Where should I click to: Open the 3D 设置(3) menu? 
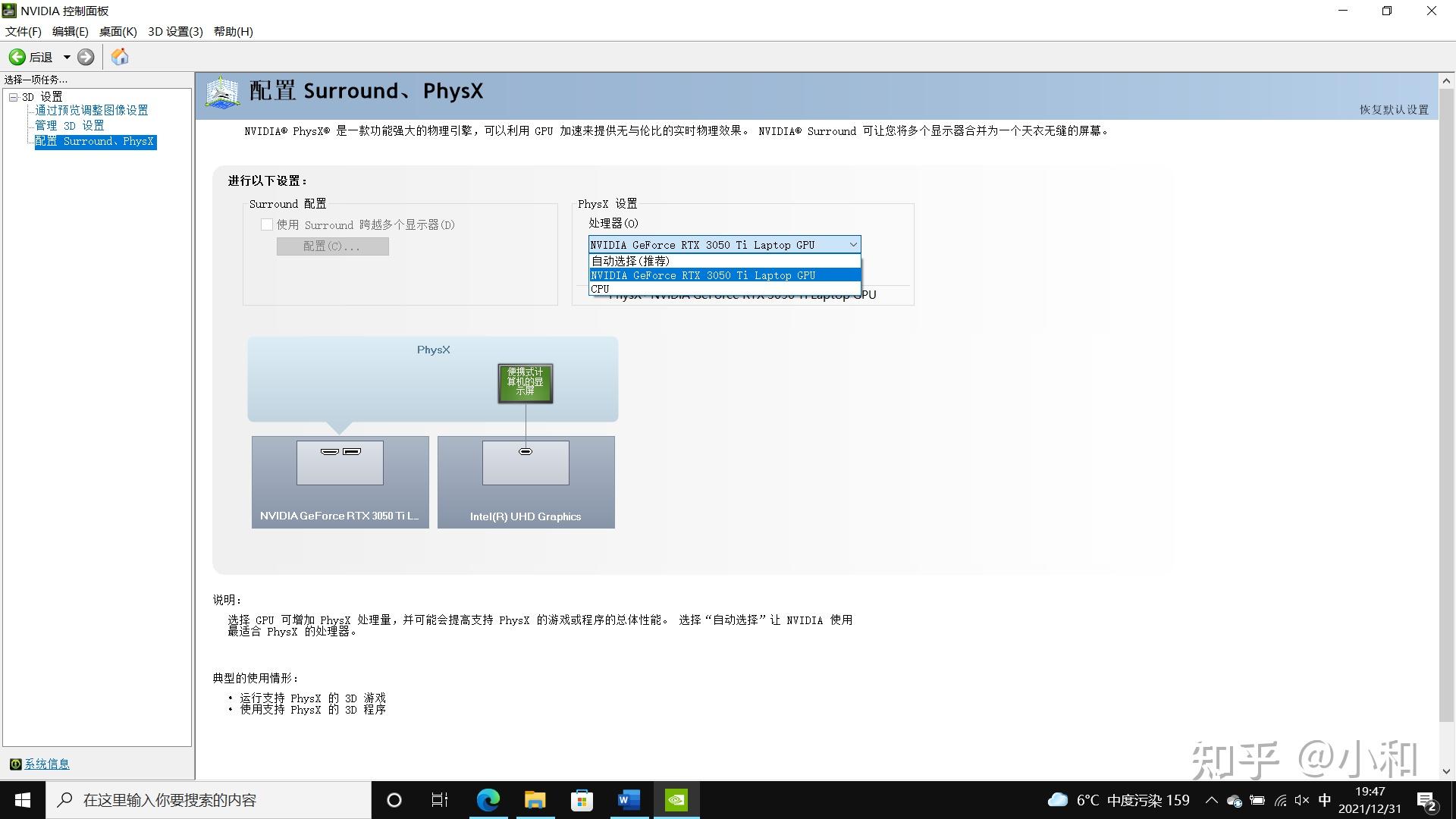pos(175,31)
